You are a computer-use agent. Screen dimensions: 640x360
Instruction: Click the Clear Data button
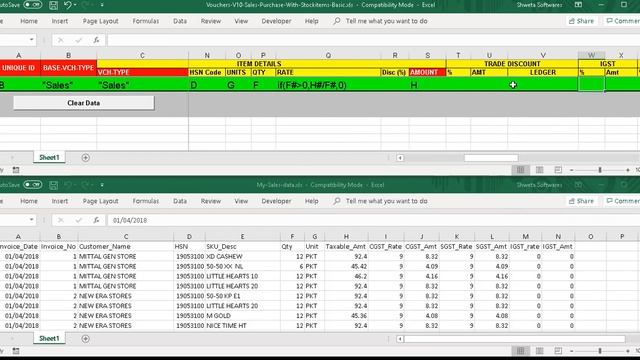[x=84, y=103]
